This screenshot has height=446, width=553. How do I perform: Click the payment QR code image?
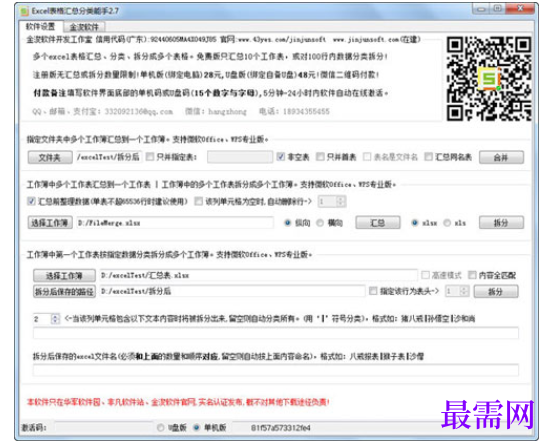[x=489, y=79]
